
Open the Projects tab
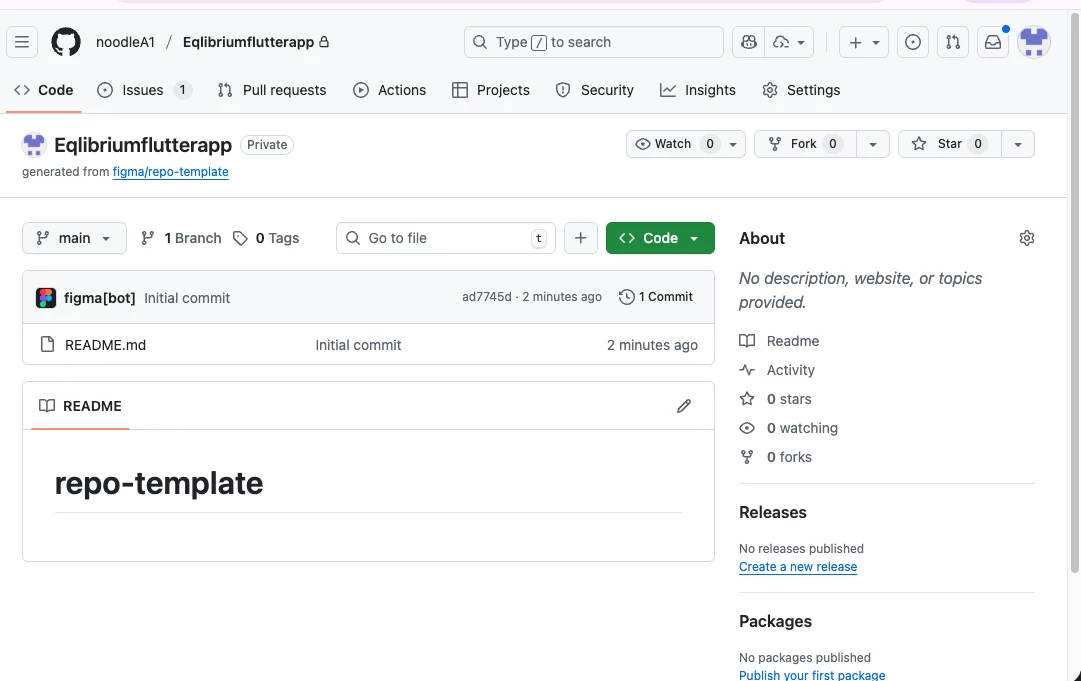coord(491,90)
